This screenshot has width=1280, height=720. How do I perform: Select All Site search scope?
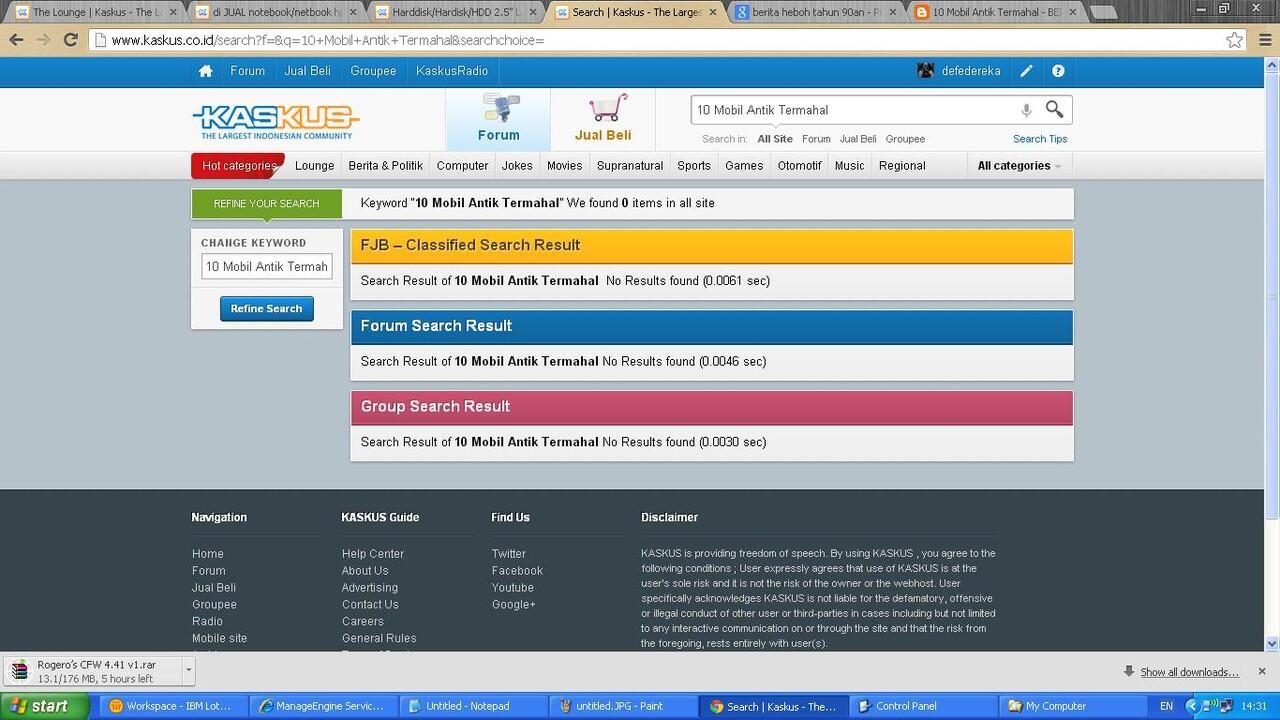775,139
